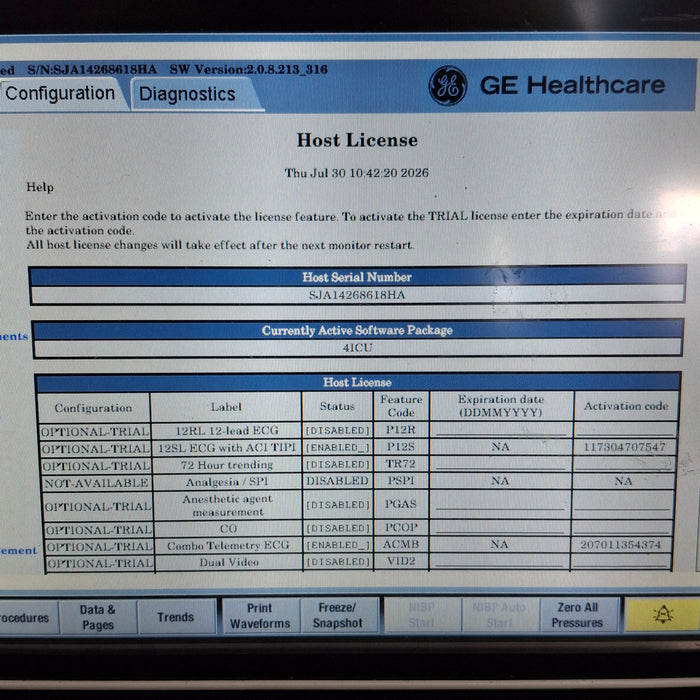This screenshot has width=700, height=700.
Task: Click feature code P12S
Action: tap(400, 446)
